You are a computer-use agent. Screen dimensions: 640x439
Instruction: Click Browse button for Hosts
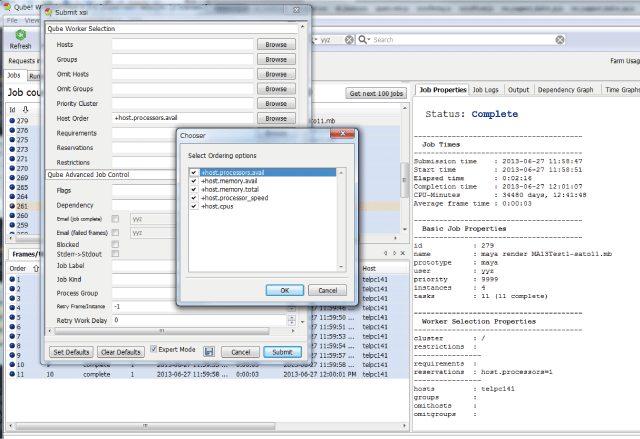[x=276, y=44]
